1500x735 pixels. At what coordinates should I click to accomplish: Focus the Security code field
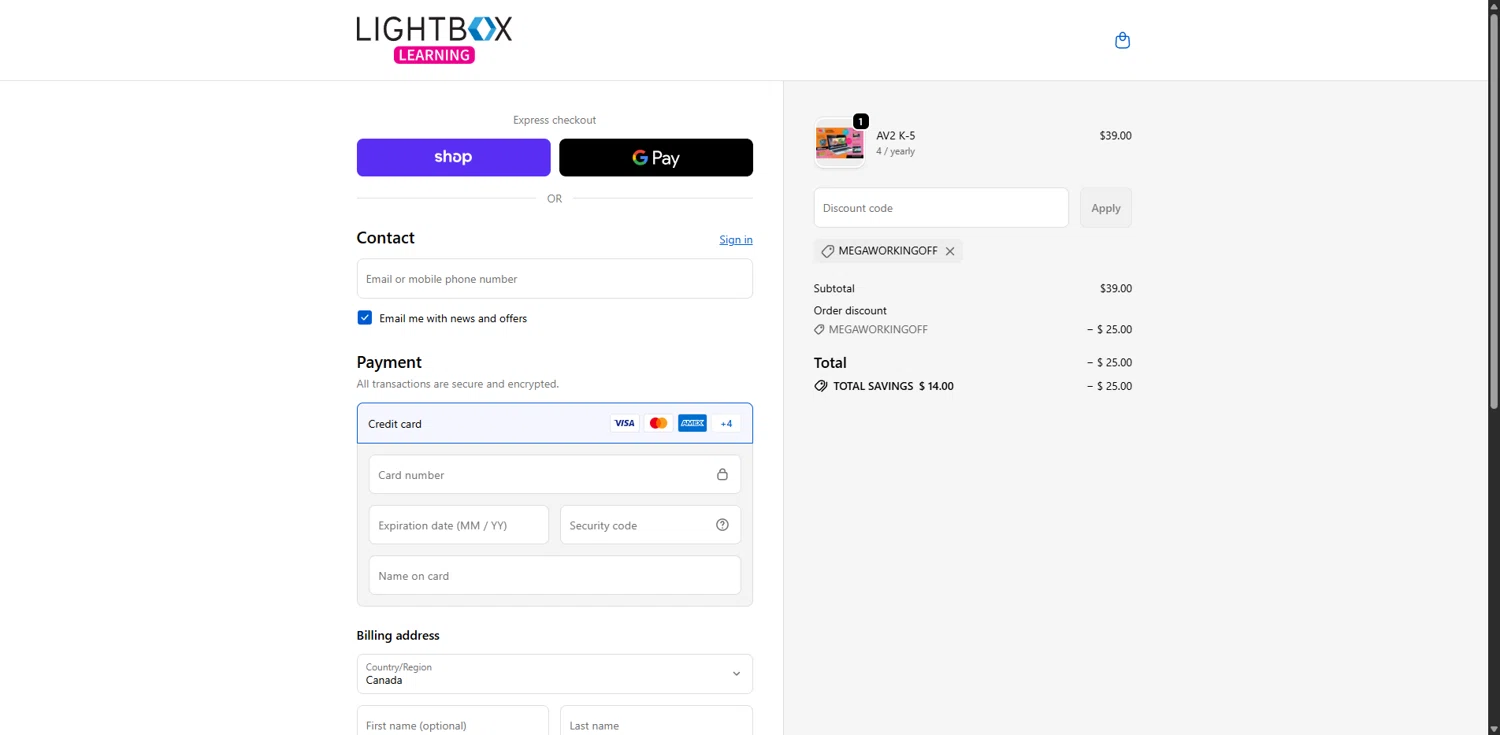[650, 525]
